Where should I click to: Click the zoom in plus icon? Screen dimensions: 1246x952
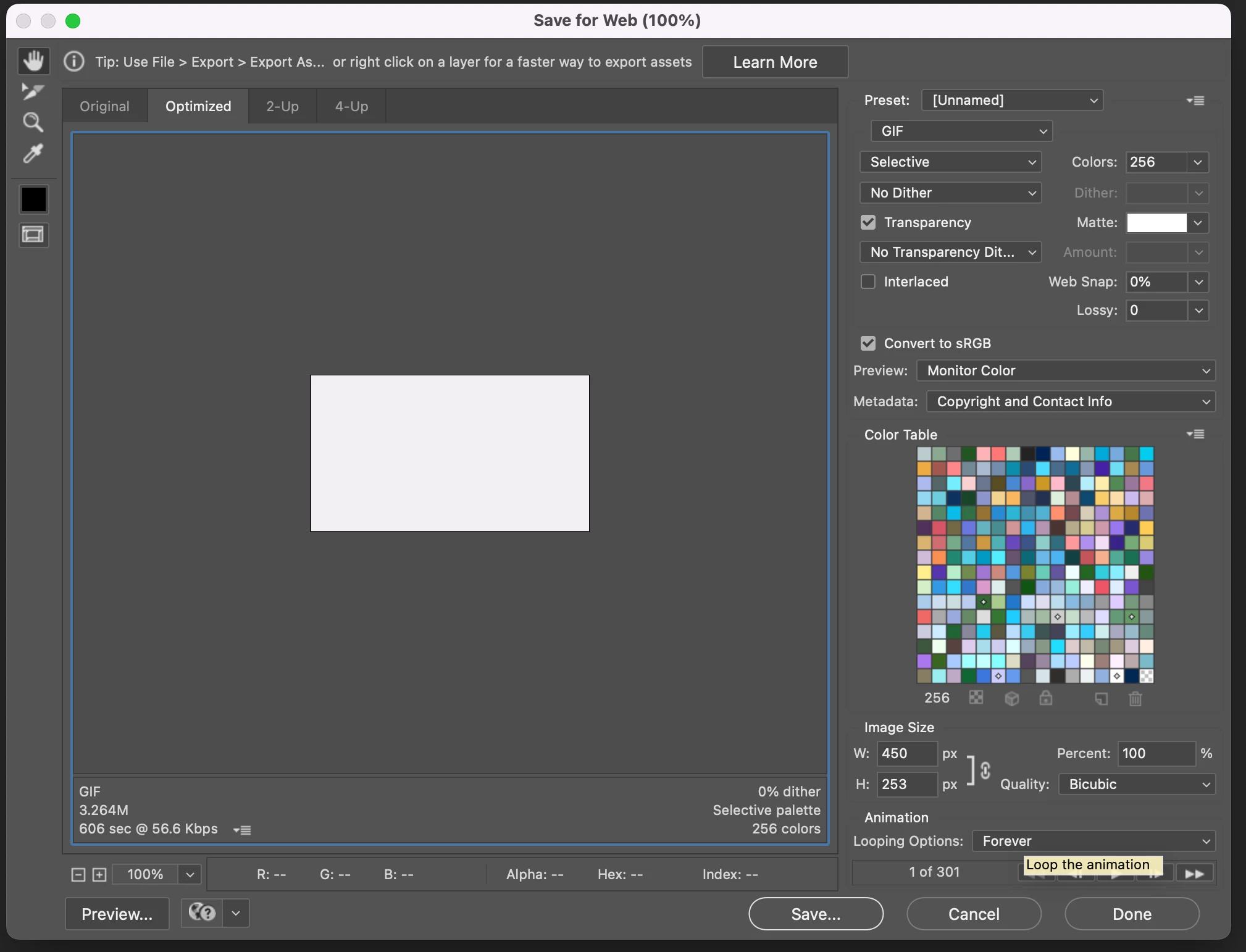[99, 874]
